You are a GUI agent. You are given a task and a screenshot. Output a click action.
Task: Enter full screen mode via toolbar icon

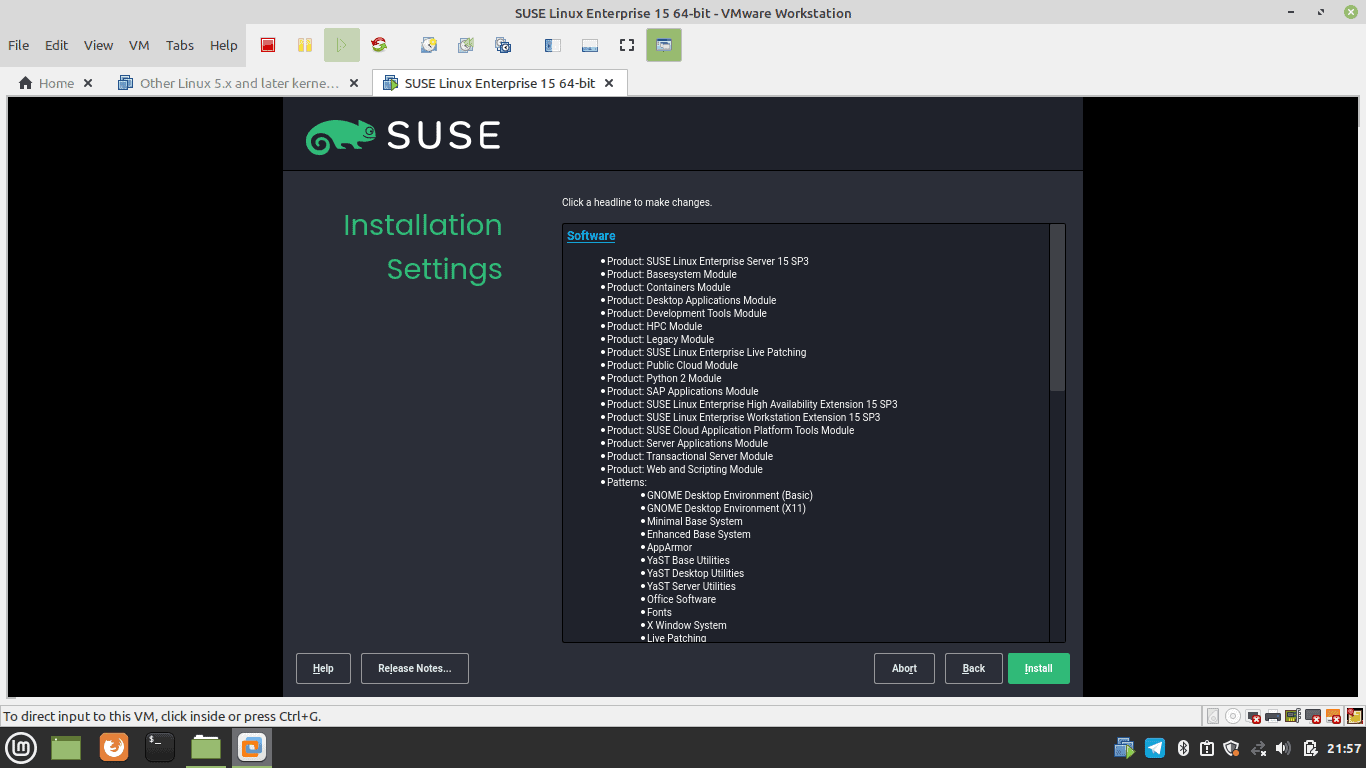(627, 45)
